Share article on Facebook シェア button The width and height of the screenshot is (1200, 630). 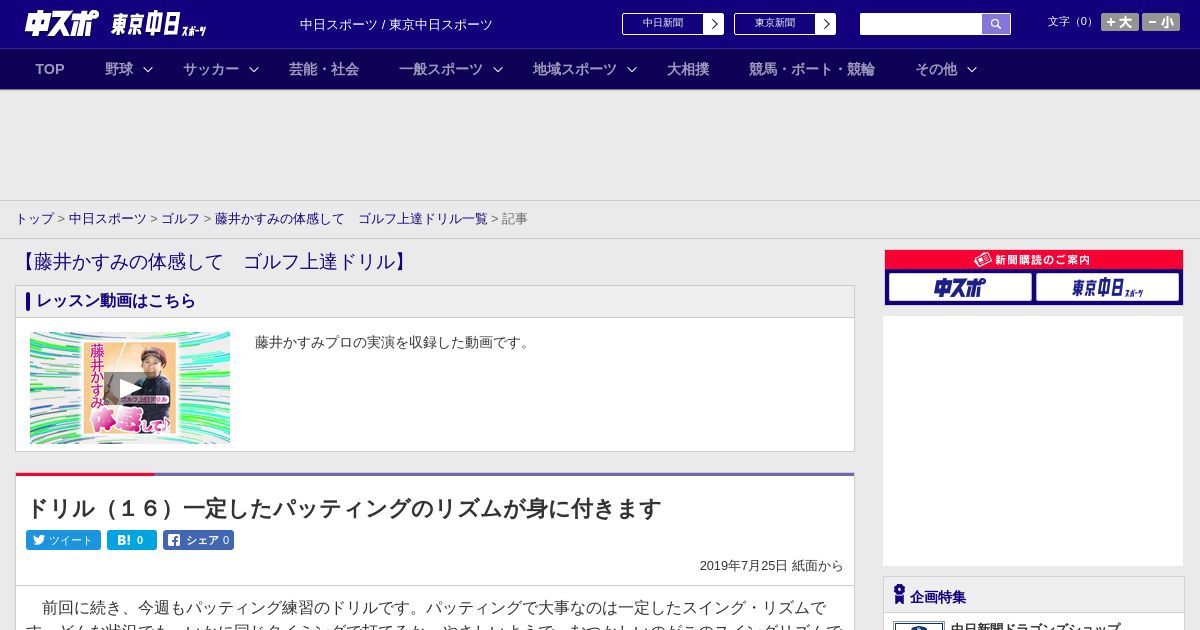coord(198,540)
